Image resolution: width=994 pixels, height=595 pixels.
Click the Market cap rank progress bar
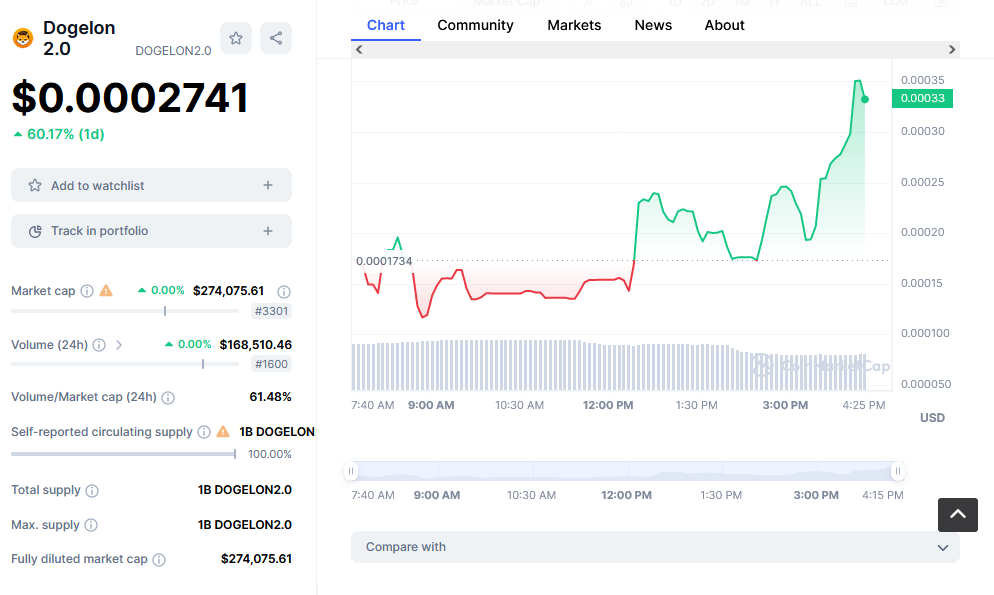coord(125,311)
